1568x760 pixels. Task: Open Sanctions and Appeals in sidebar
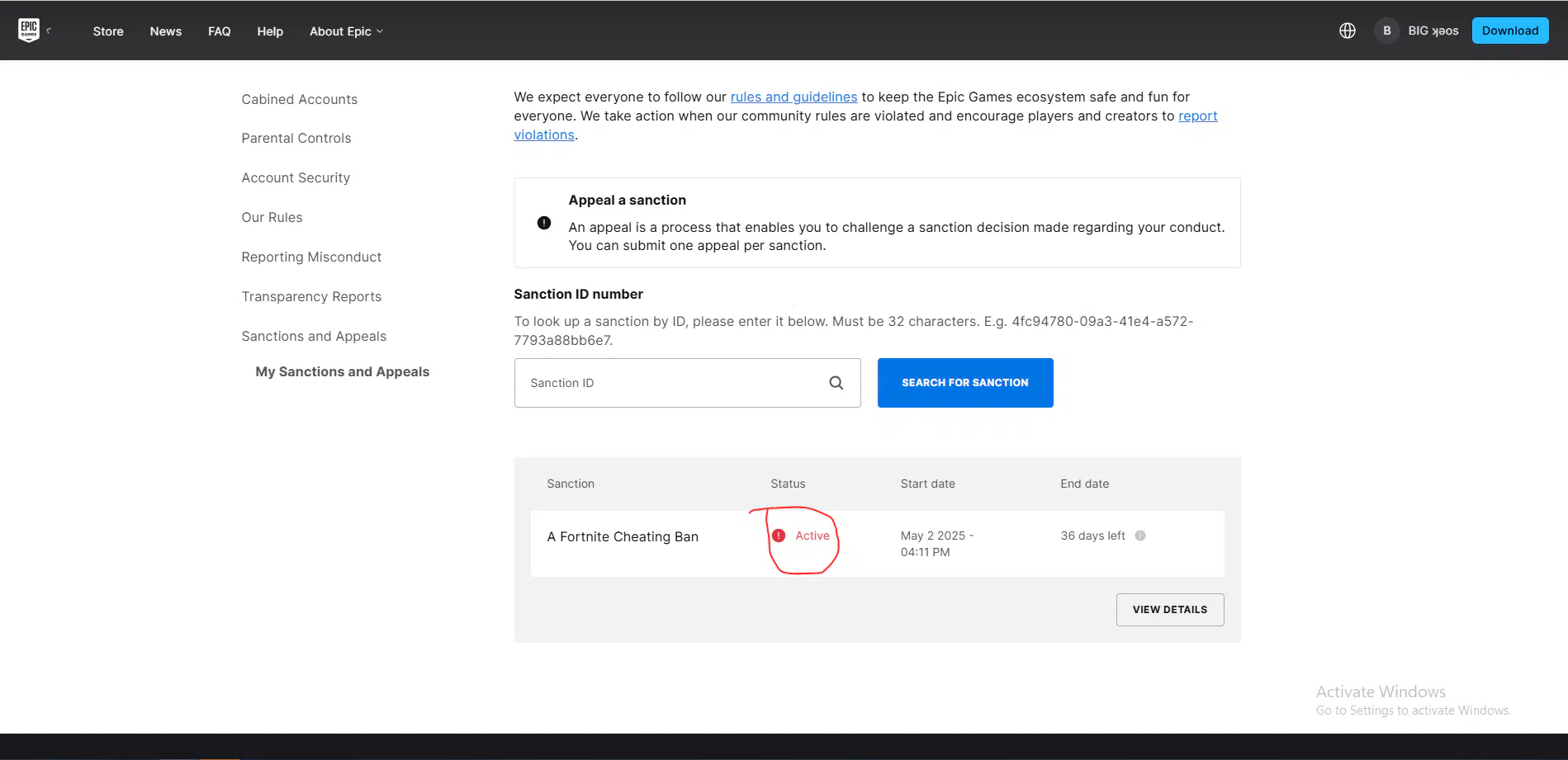click(x=314, y=336)
